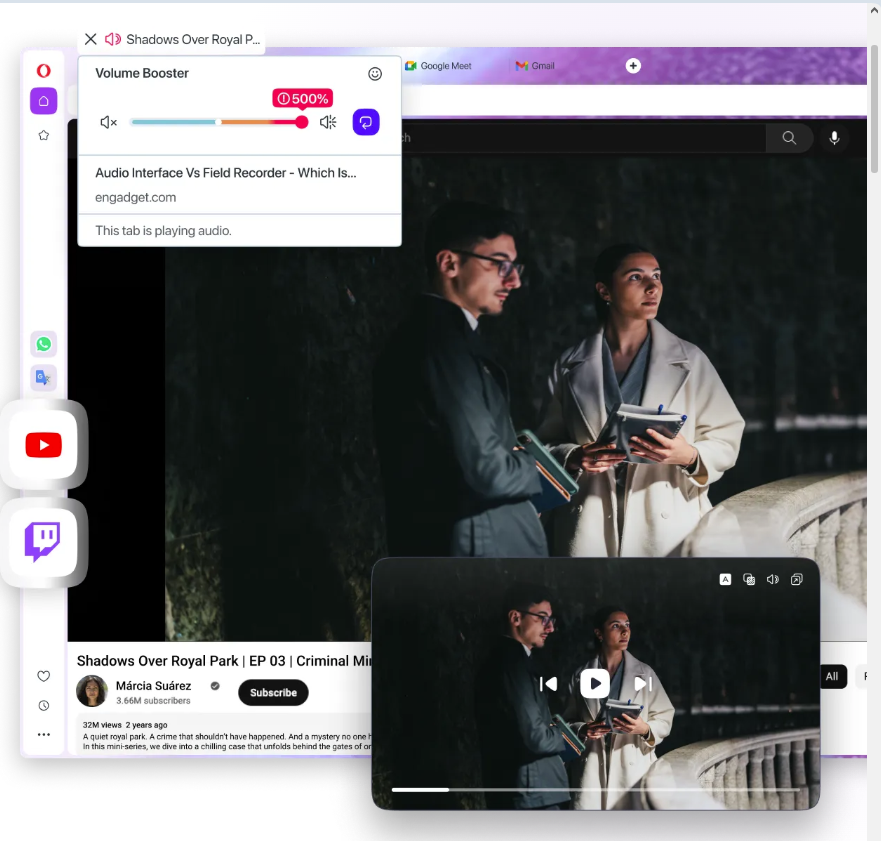Image resolution: width=881 pixels, height=841 pixels.
Task: Click the purple reset volume button
Action: pos(366,122)
